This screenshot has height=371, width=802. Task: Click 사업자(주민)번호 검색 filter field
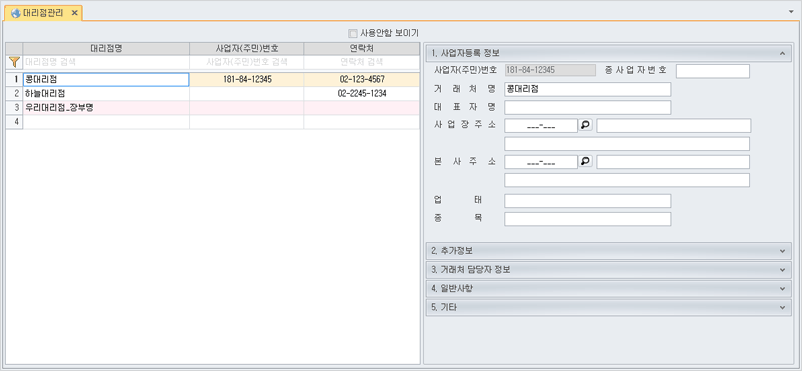click(x=247, y=62)
